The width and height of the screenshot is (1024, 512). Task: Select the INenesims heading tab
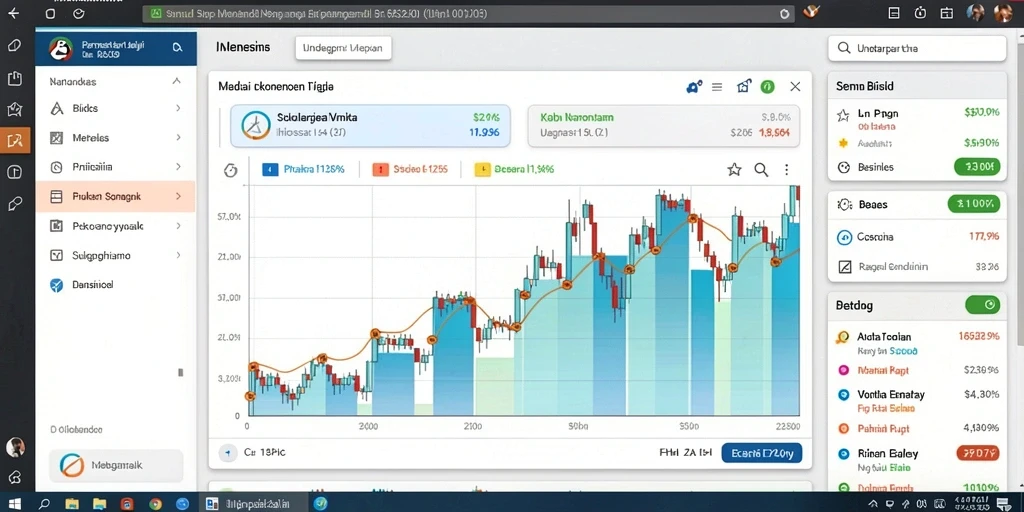(x=242, y=48)
